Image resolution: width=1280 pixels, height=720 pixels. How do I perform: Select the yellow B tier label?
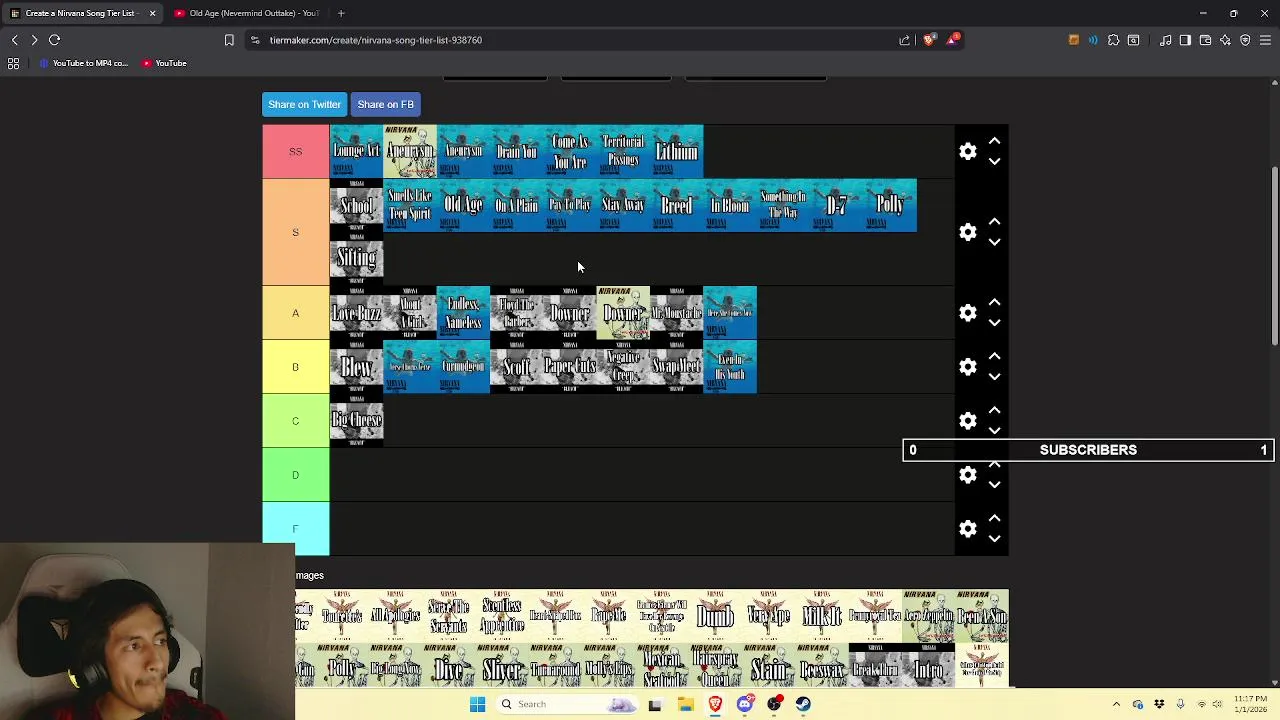pyautogui.click(x=296, y=367)
